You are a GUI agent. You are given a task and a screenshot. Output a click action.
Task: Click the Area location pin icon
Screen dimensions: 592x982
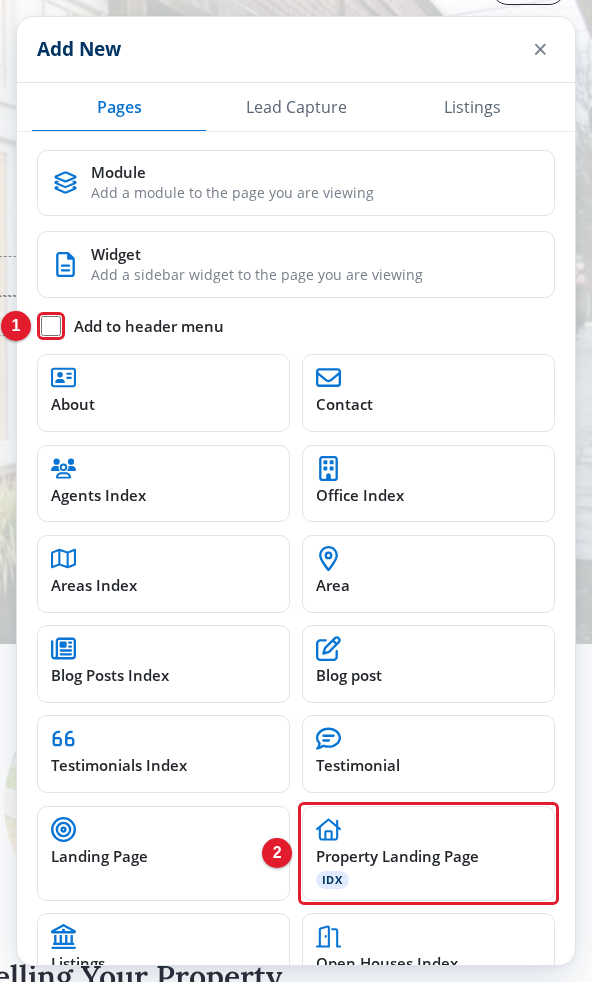click(328, 558)
